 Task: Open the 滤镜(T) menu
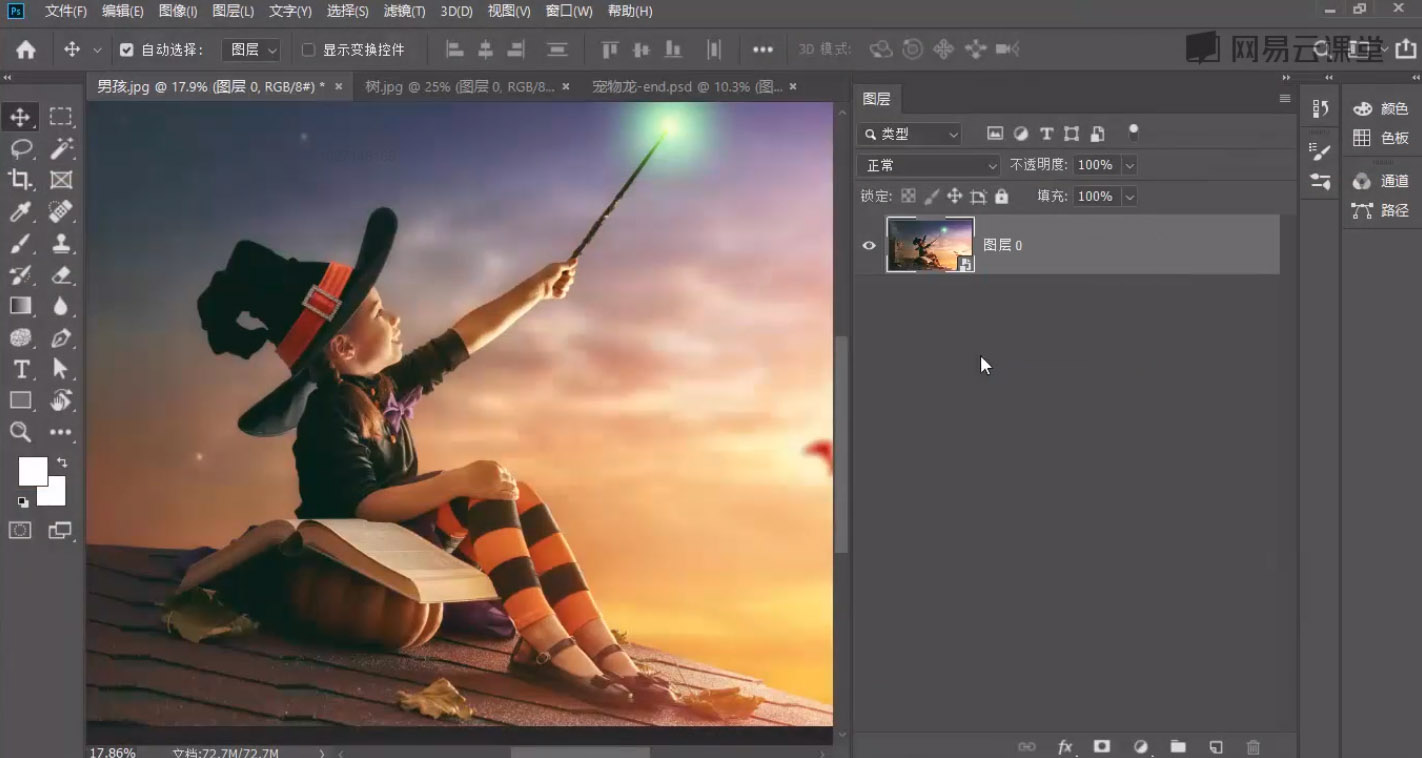pyautogui.click(x=405, y=11)
